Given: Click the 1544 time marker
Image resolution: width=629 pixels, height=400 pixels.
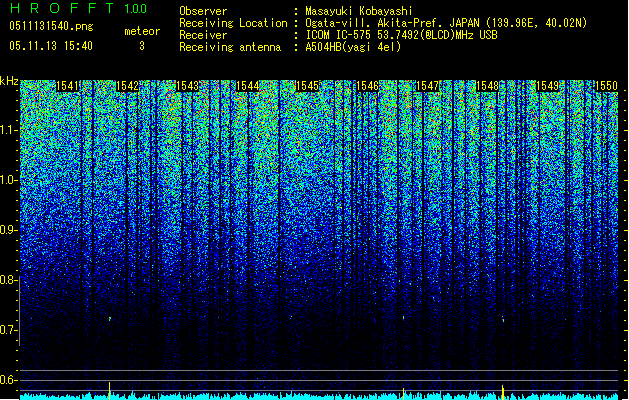Looking at the screenshot, I should [248, 86].
